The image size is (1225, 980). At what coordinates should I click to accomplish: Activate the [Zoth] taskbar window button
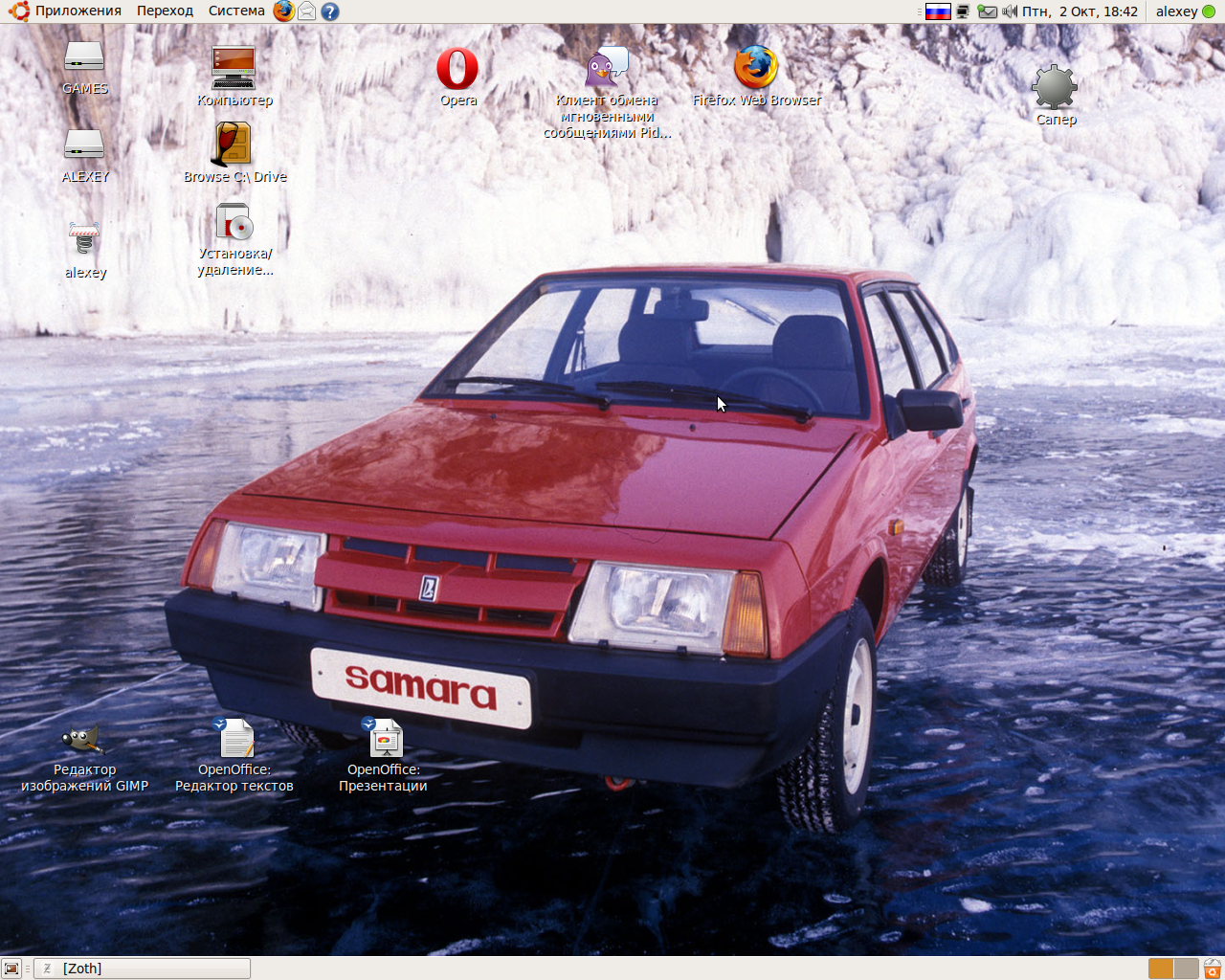142,969
